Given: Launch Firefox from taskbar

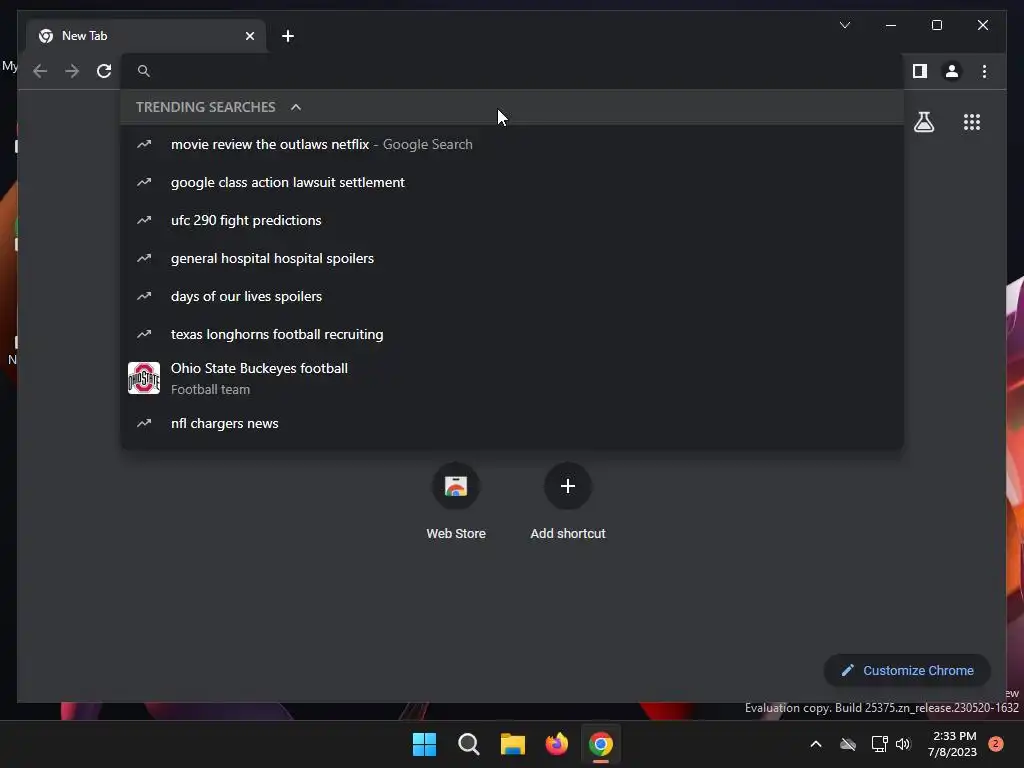Looking at the screenshot, I should (x=556, y=744).
